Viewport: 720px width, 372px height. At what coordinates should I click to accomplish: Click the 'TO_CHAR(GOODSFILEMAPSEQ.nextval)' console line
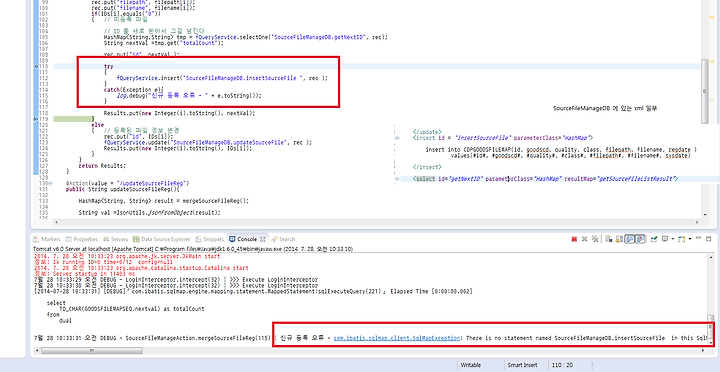click(132, 309)
